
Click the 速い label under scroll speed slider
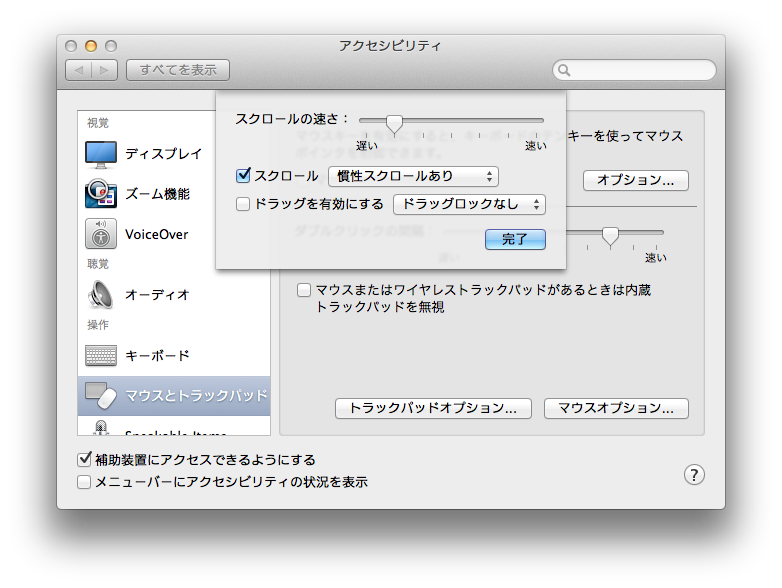point(536,146)
